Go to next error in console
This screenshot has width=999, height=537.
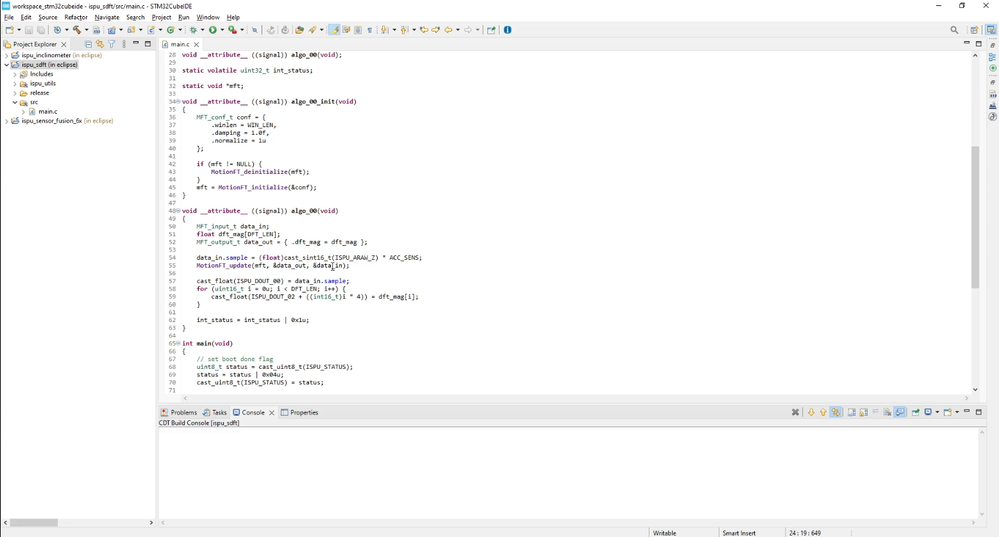point(811,412)
